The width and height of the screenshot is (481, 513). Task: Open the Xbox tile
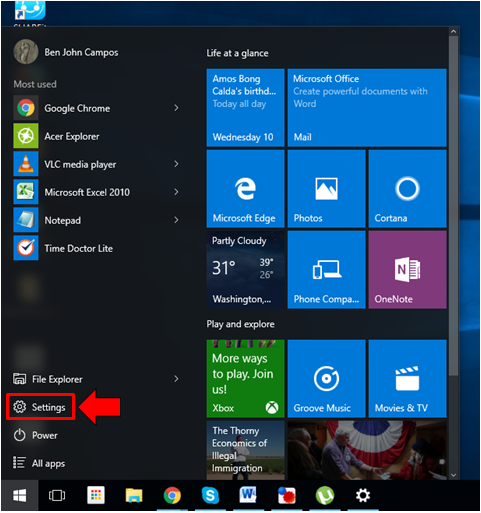pyautogui.click(x=245, y=379)
